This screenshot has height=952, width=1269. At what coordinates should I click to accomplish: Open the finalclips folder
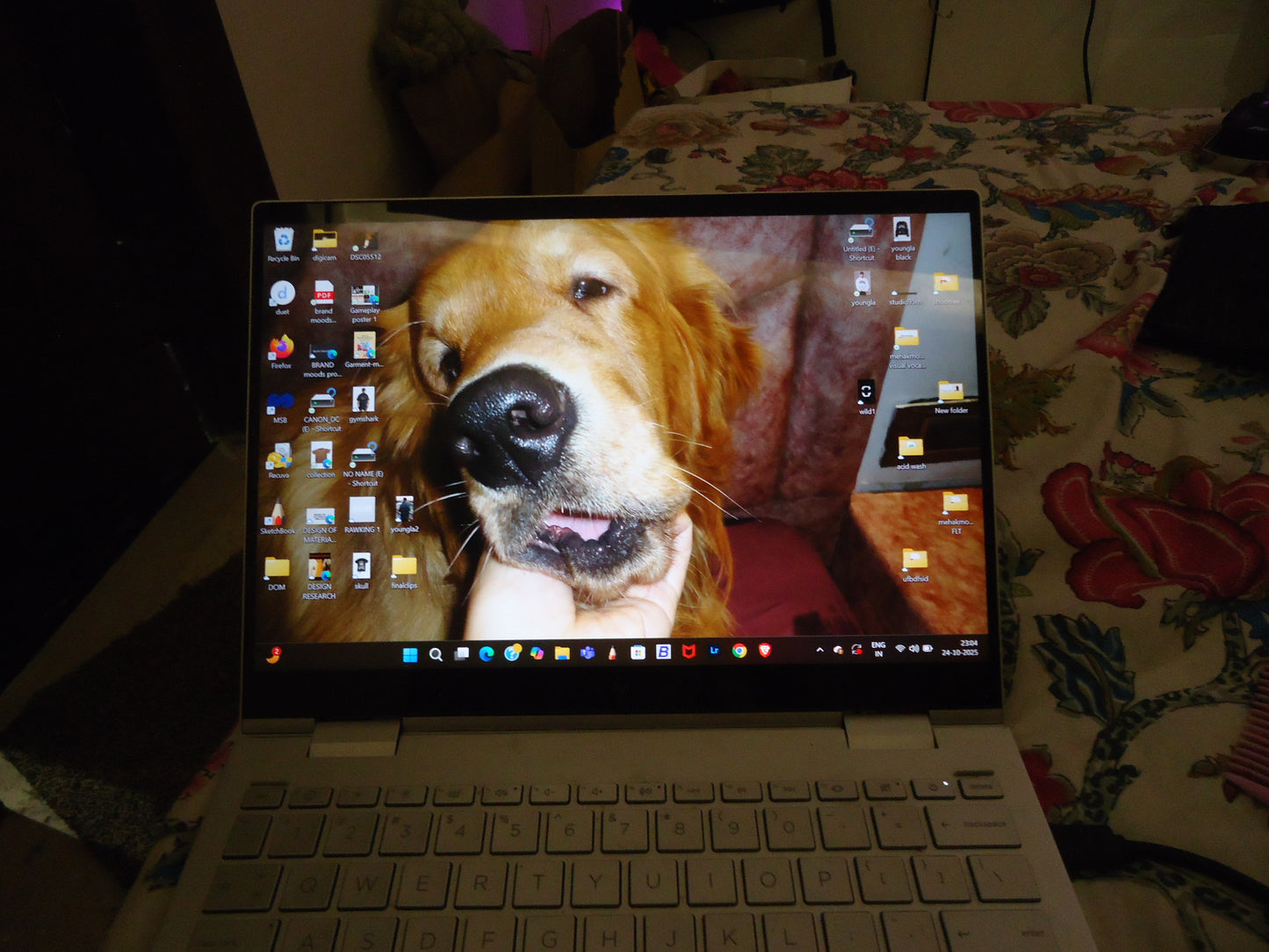coord(404,572)
